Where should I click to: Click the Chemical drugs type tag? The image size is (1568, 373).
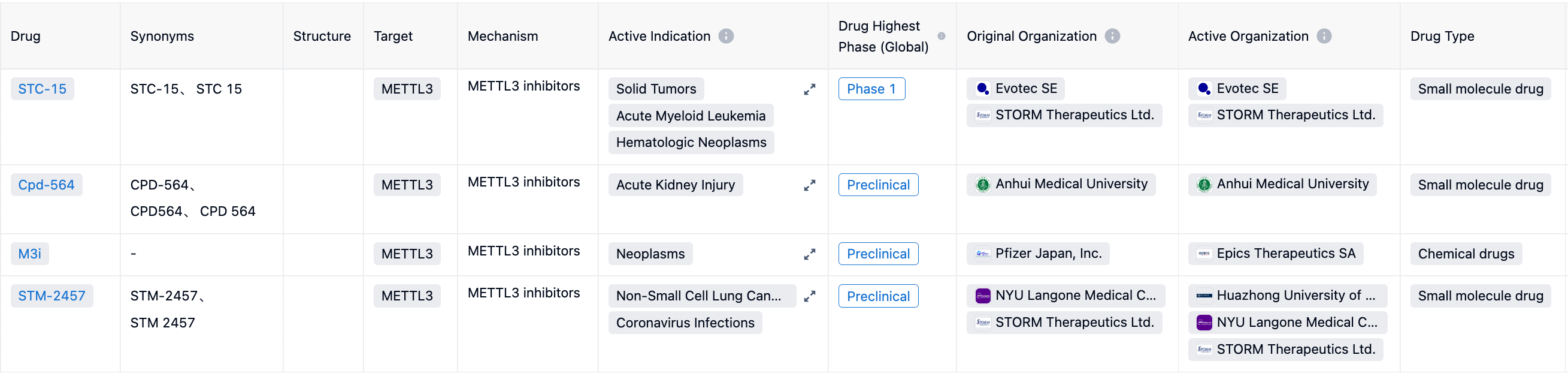(x=1465, y=254)
